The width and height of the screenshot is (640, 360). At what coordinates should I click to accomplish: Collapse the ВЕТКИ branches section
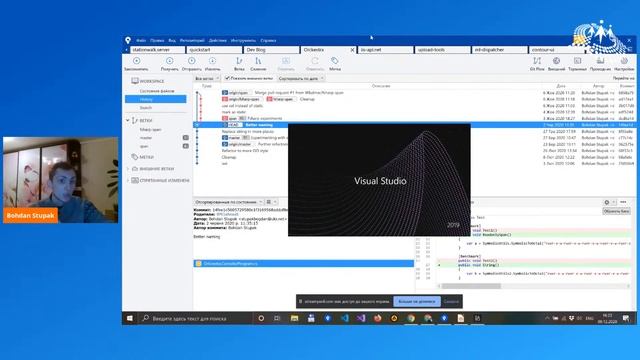128,120
